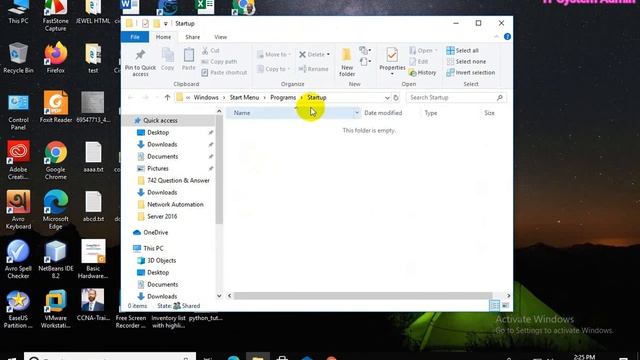Click Invert selection in ribbon
The width and height of the screenshot is (640, 360).
471,72
